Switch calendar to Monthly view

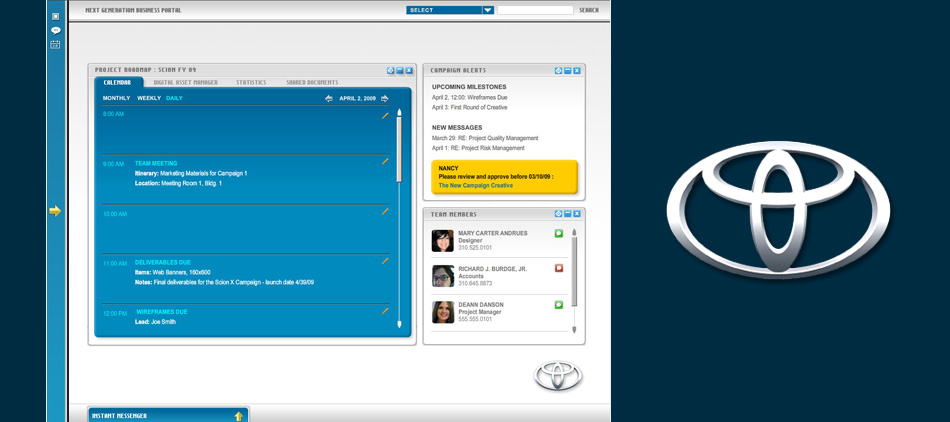point(116,98)
